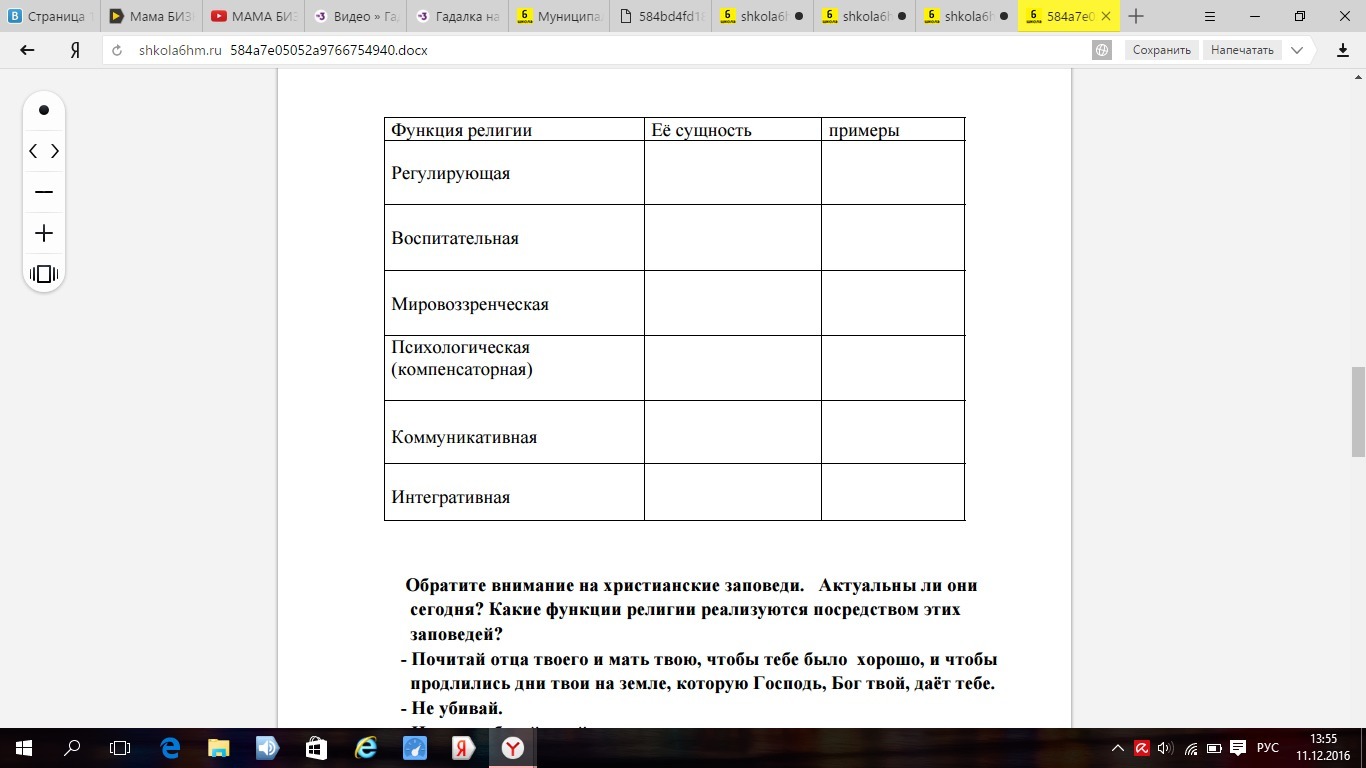Screen dimensions: 1366x768
Task: Click the Protect icon in the address bar
Action: (1102, 50)
